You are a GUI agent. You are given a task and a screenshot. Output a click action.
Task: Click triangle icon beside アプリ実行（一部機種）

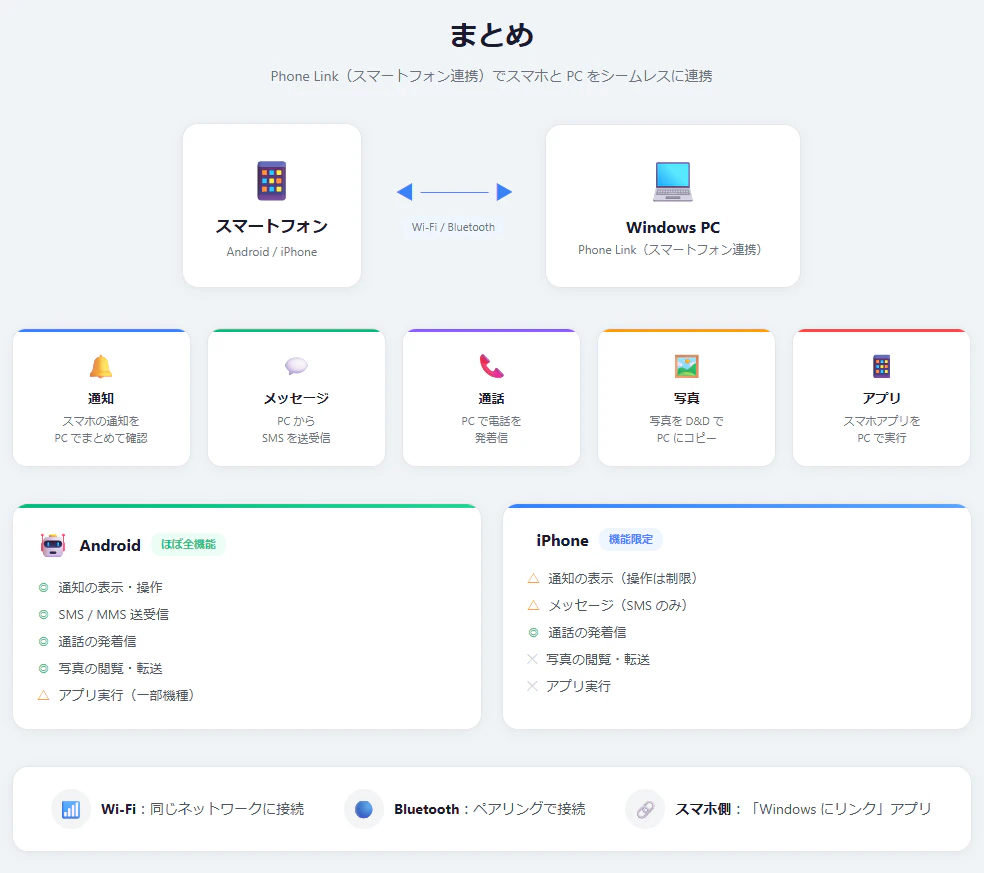click(43, 695)
